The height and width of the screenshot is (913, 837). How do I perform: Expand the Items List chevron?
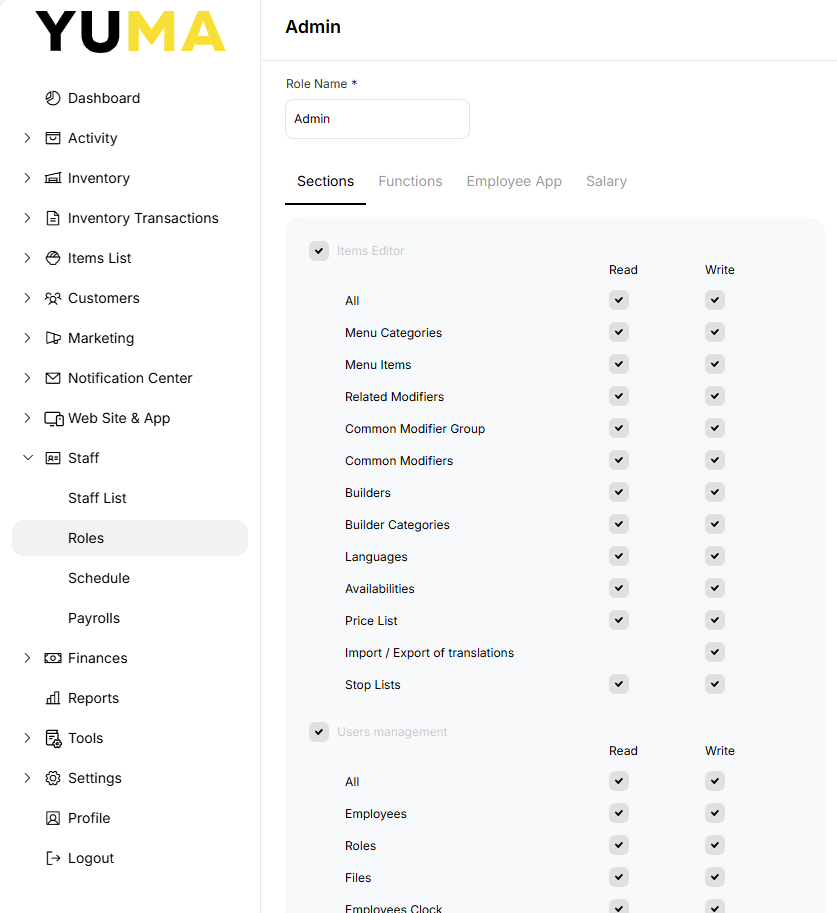pyautogui.click(x=27, y=258)
